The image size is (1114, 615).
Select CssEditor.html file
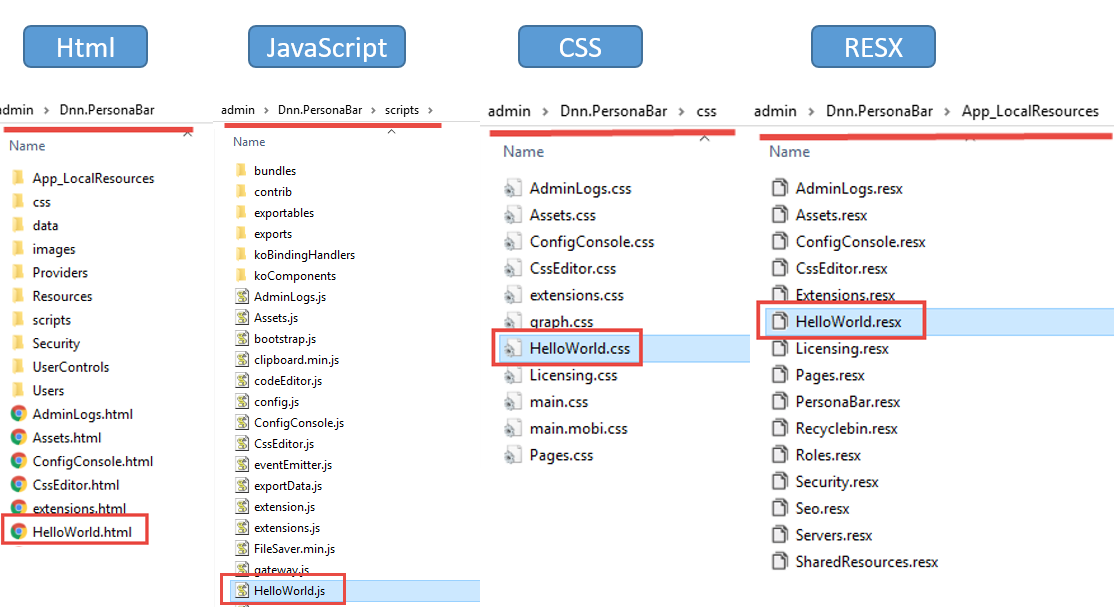tap(75, 485)
